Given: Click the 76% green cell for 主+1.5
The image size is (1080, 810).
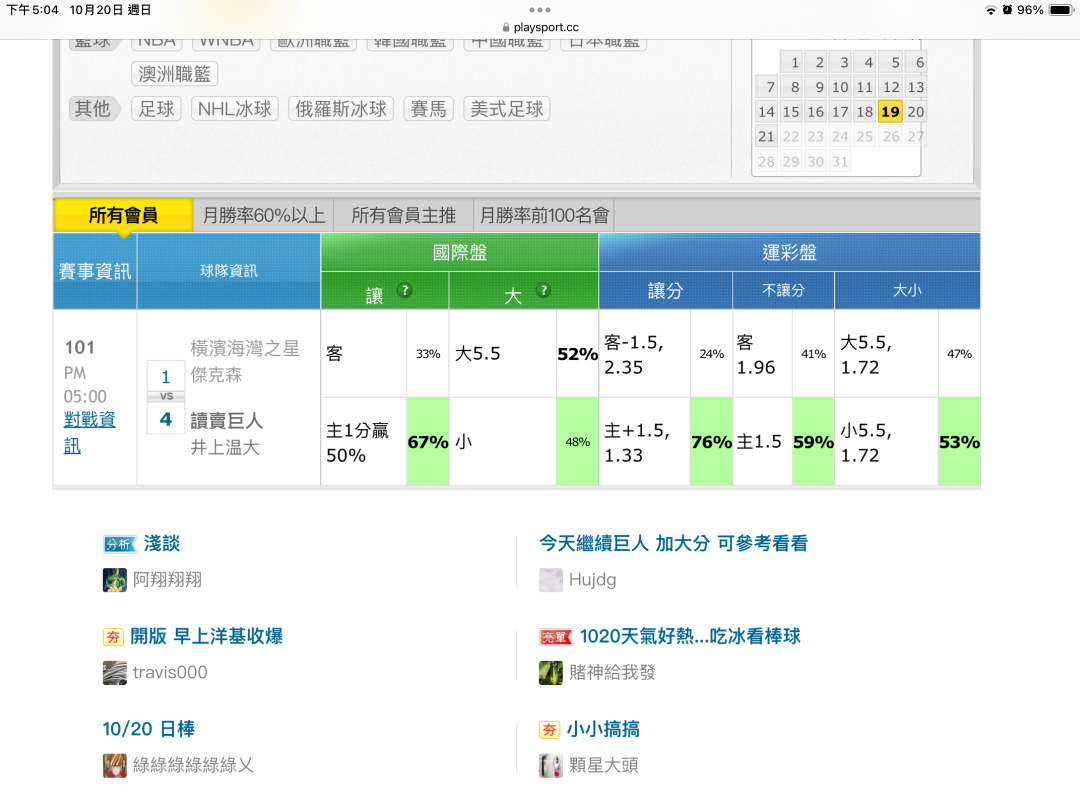Looking at the screenshot, I should coord(712,442).
